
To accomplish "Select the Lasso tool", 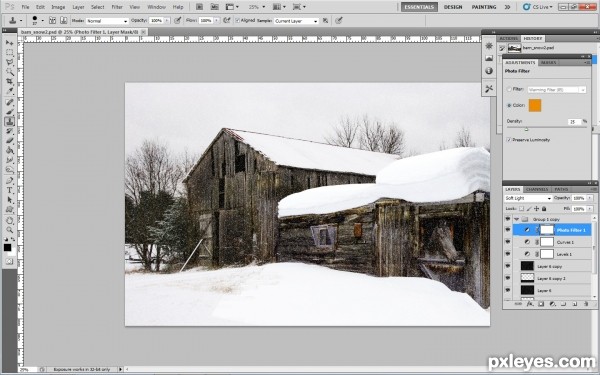I will [x=9, y=62].
